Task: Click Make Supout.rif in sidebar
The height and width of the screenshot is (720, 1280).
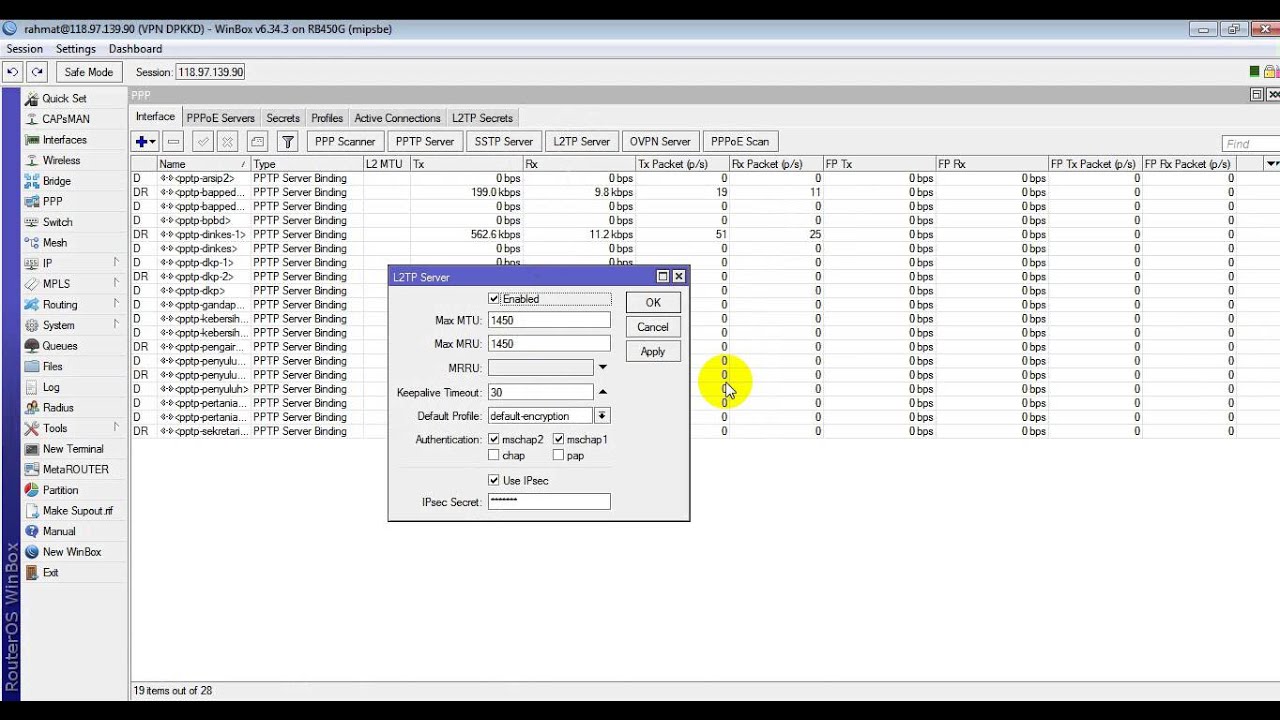Action: pyautogui.click(x=78, y=511)
